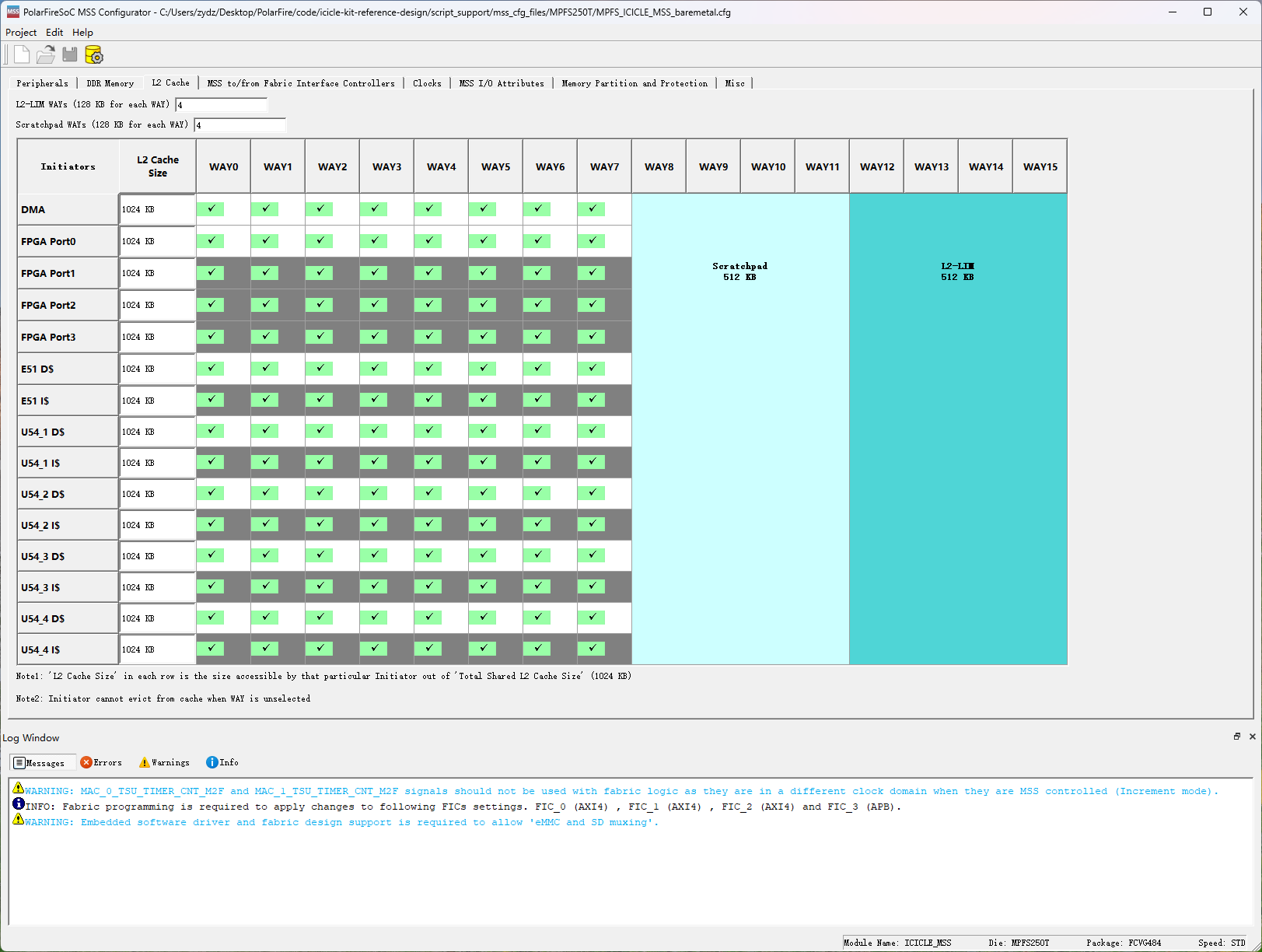
Task: Open Memory Partition and Protection tab
Action: point(634,83)
